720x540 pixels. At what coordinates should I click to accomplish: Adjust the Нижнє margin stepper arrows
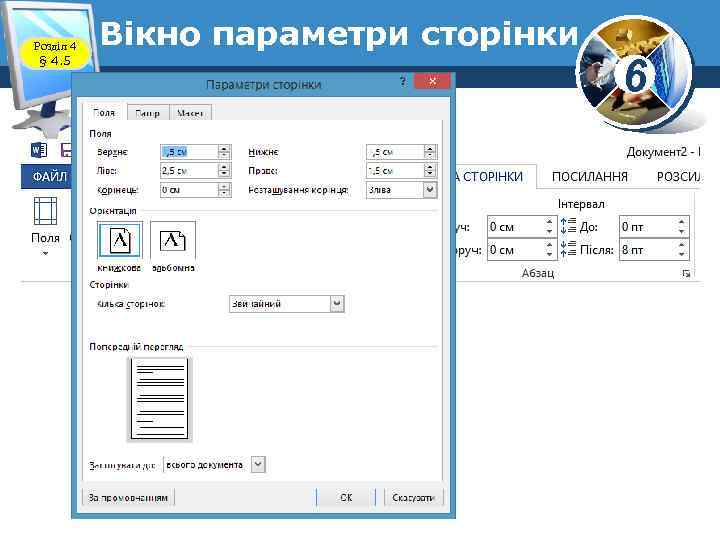click(x=430, y=152)
